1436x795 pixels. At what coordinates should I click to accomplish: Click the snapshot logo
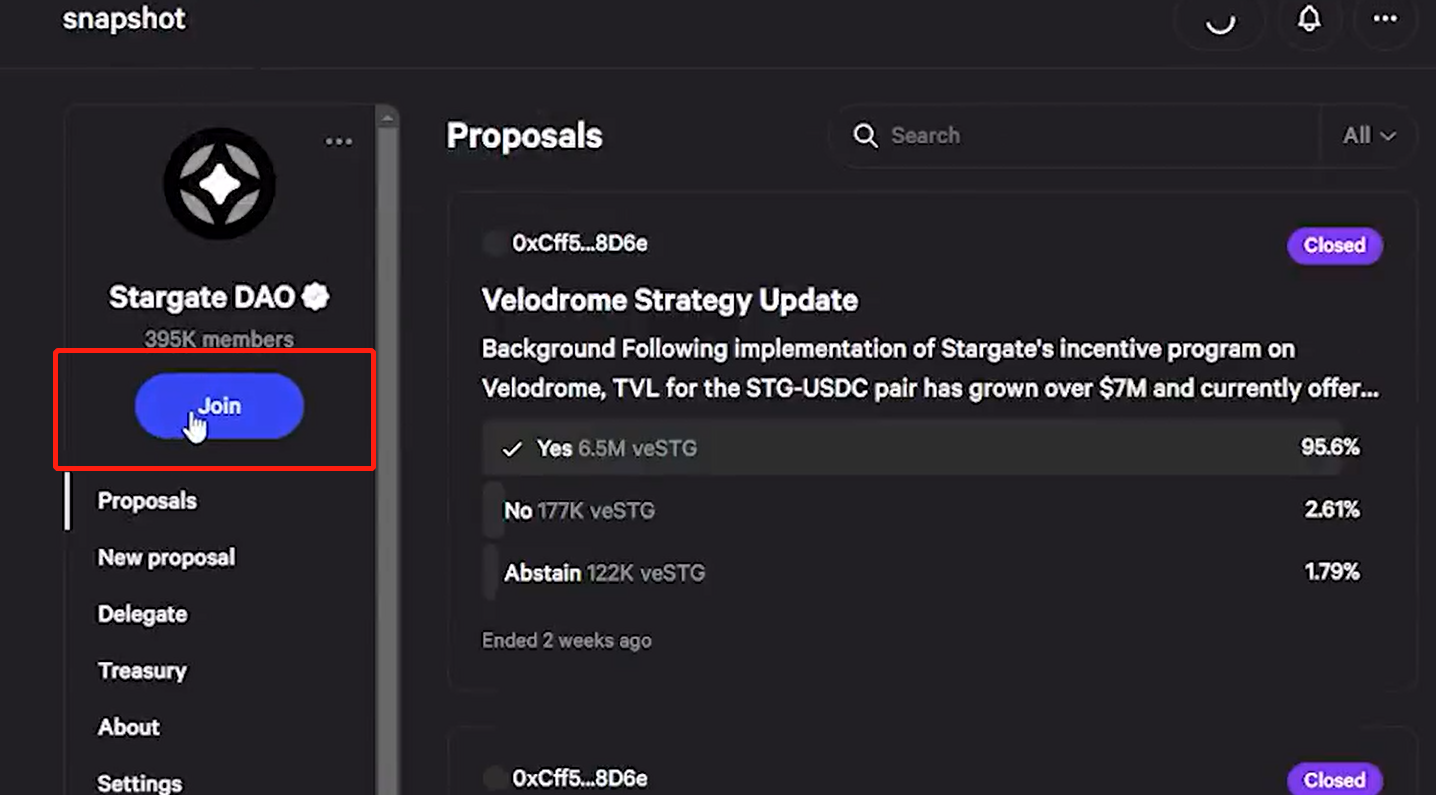click(x=124, y=19)
